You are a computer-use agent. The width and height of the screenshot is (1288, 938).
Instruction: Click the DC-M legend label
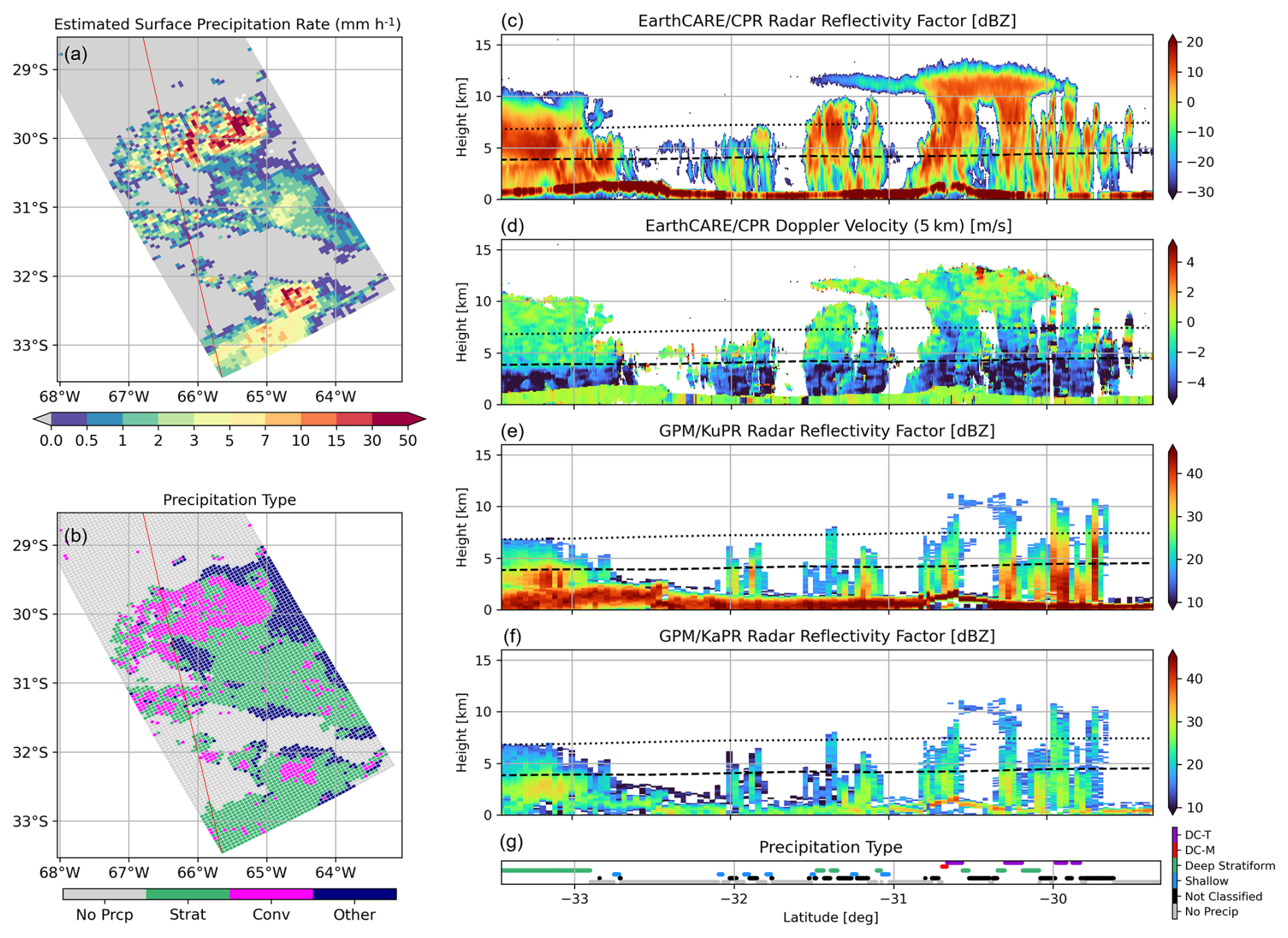[1200, 850]
